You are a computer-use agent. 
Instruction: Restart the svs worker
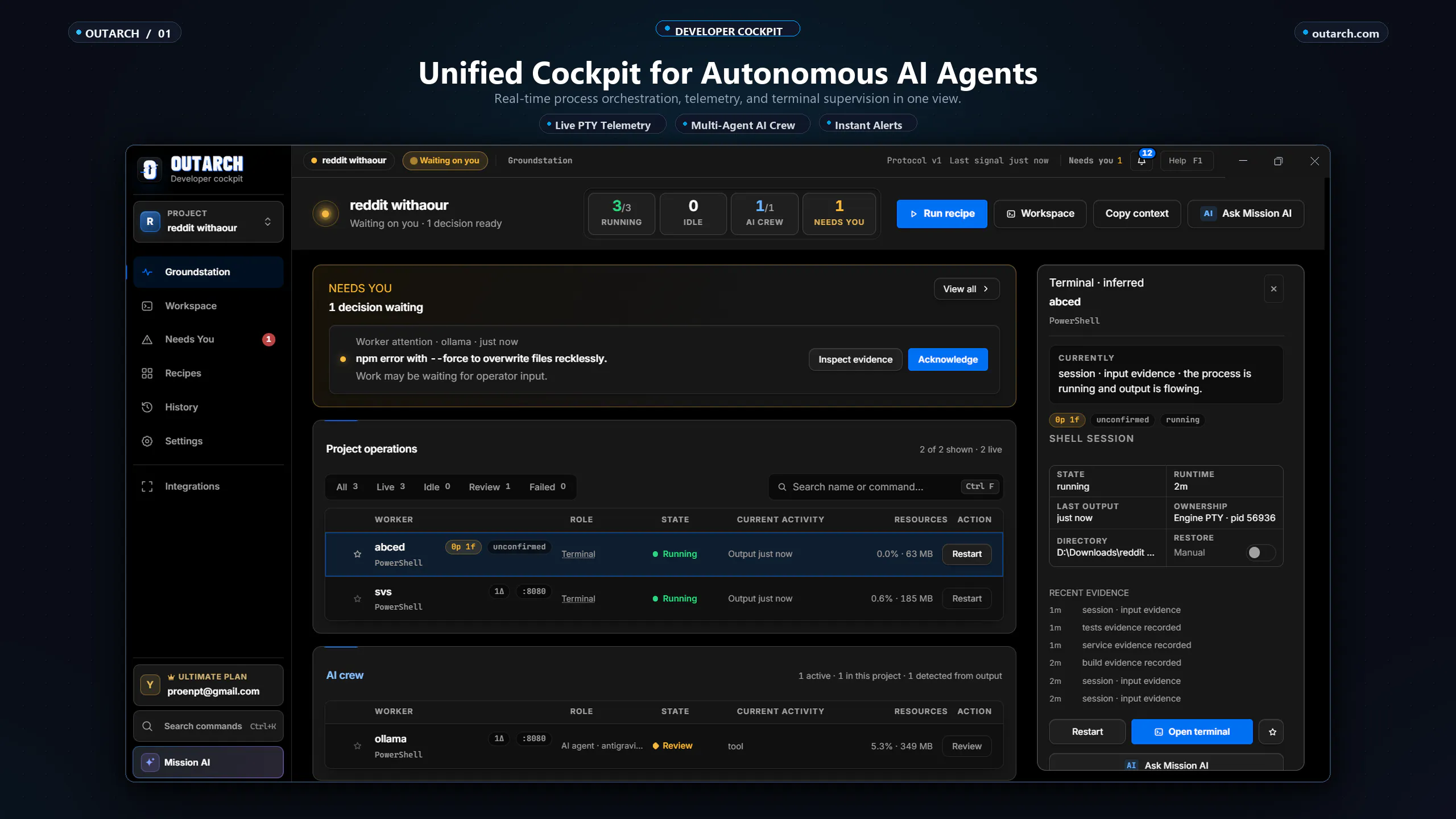[967, 598]
